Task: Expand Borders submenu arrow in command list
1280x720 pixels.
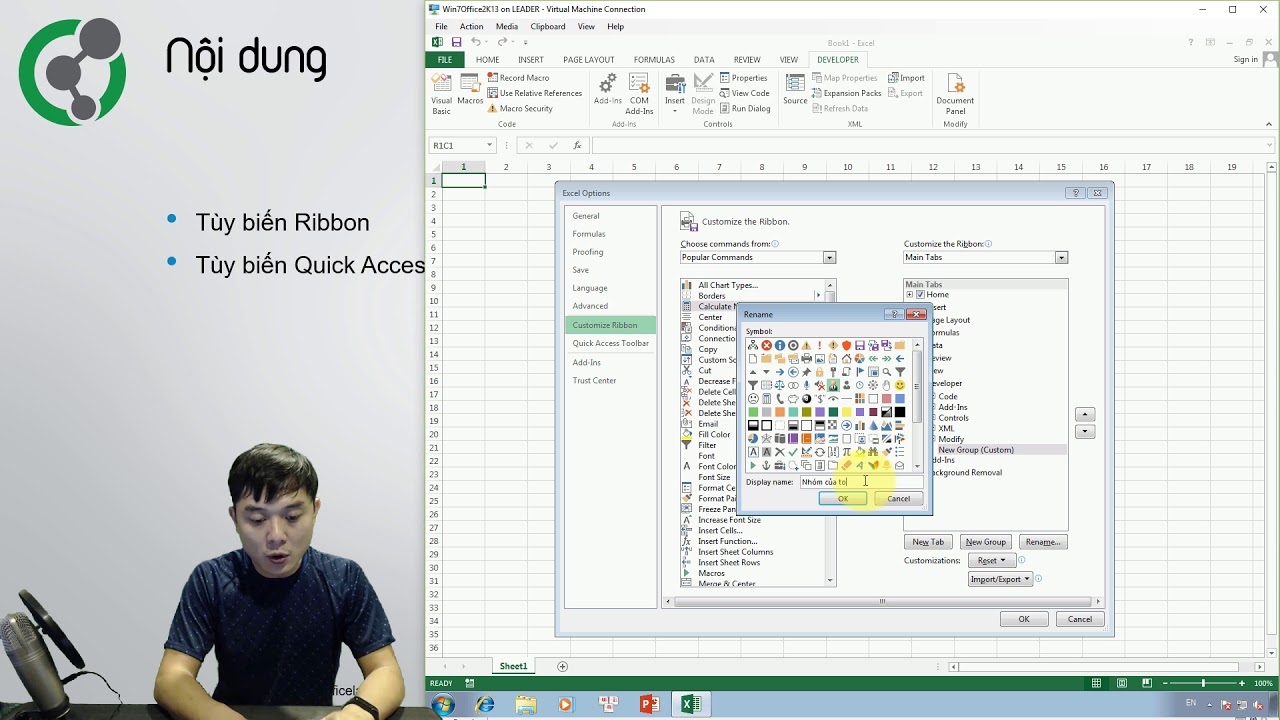Action: (818, 296)
